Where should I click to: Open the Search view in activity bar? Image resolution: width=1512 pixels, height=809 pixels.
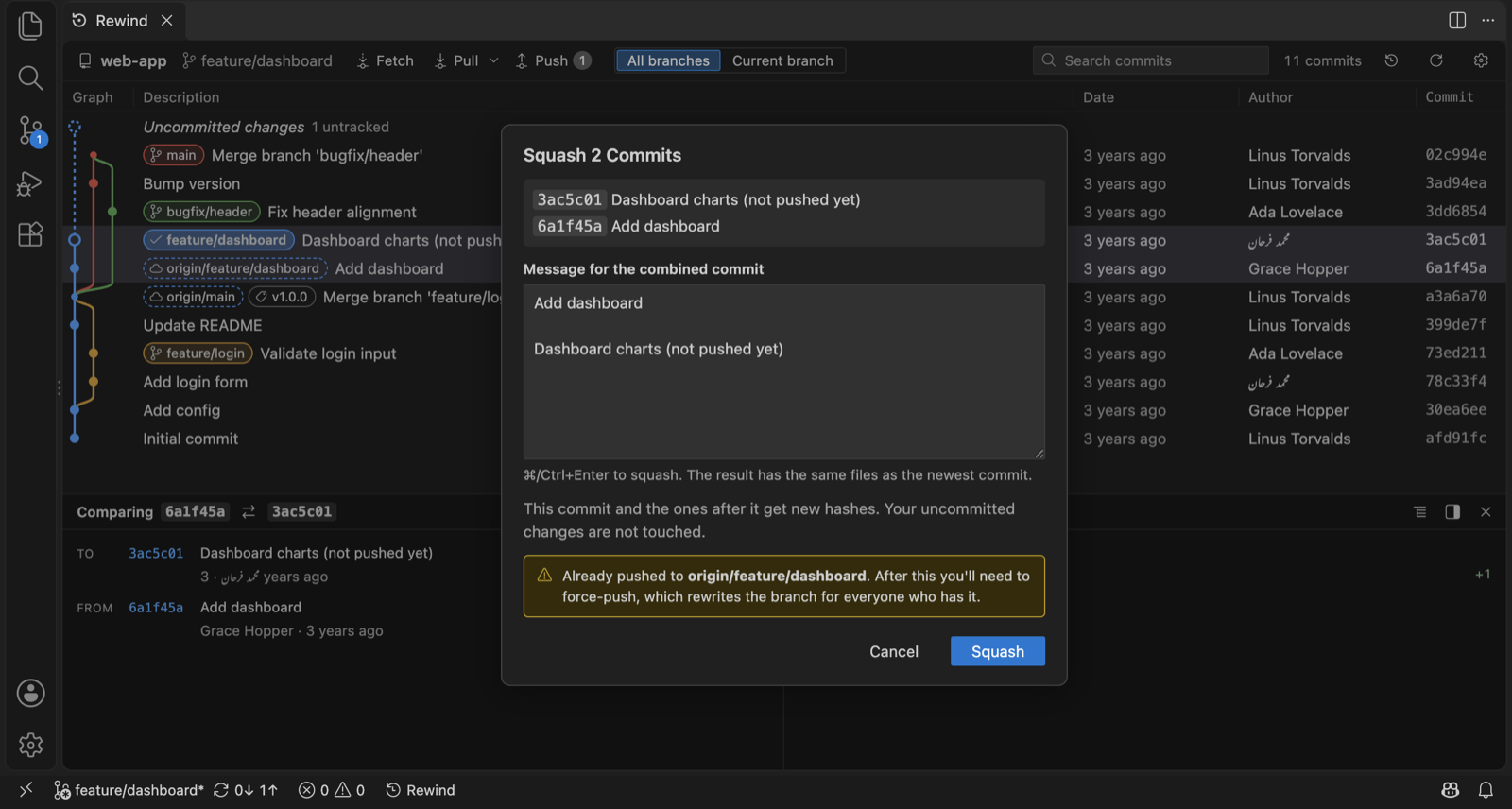tap(30, 77)
